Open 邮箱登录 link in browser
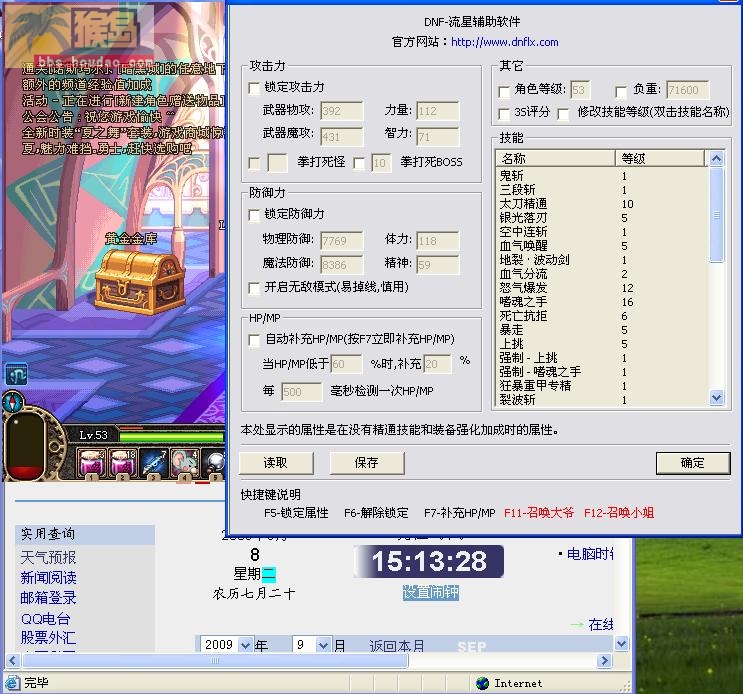Screen dimensions: 743x694 coord(48,598)
